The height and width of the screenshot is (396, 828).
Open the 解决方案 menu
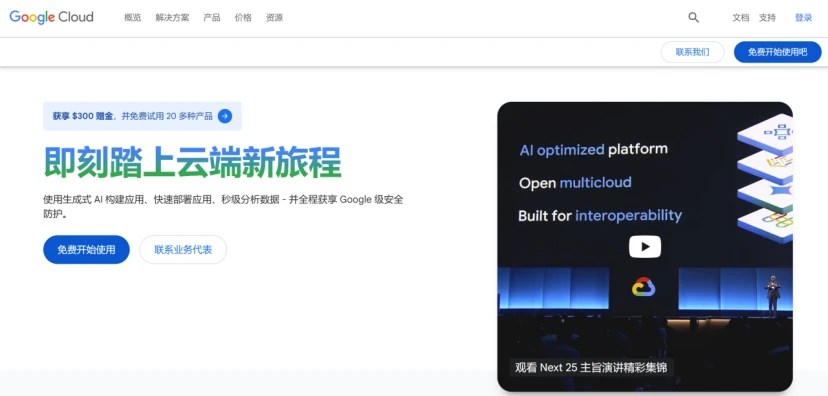[172, 17]
